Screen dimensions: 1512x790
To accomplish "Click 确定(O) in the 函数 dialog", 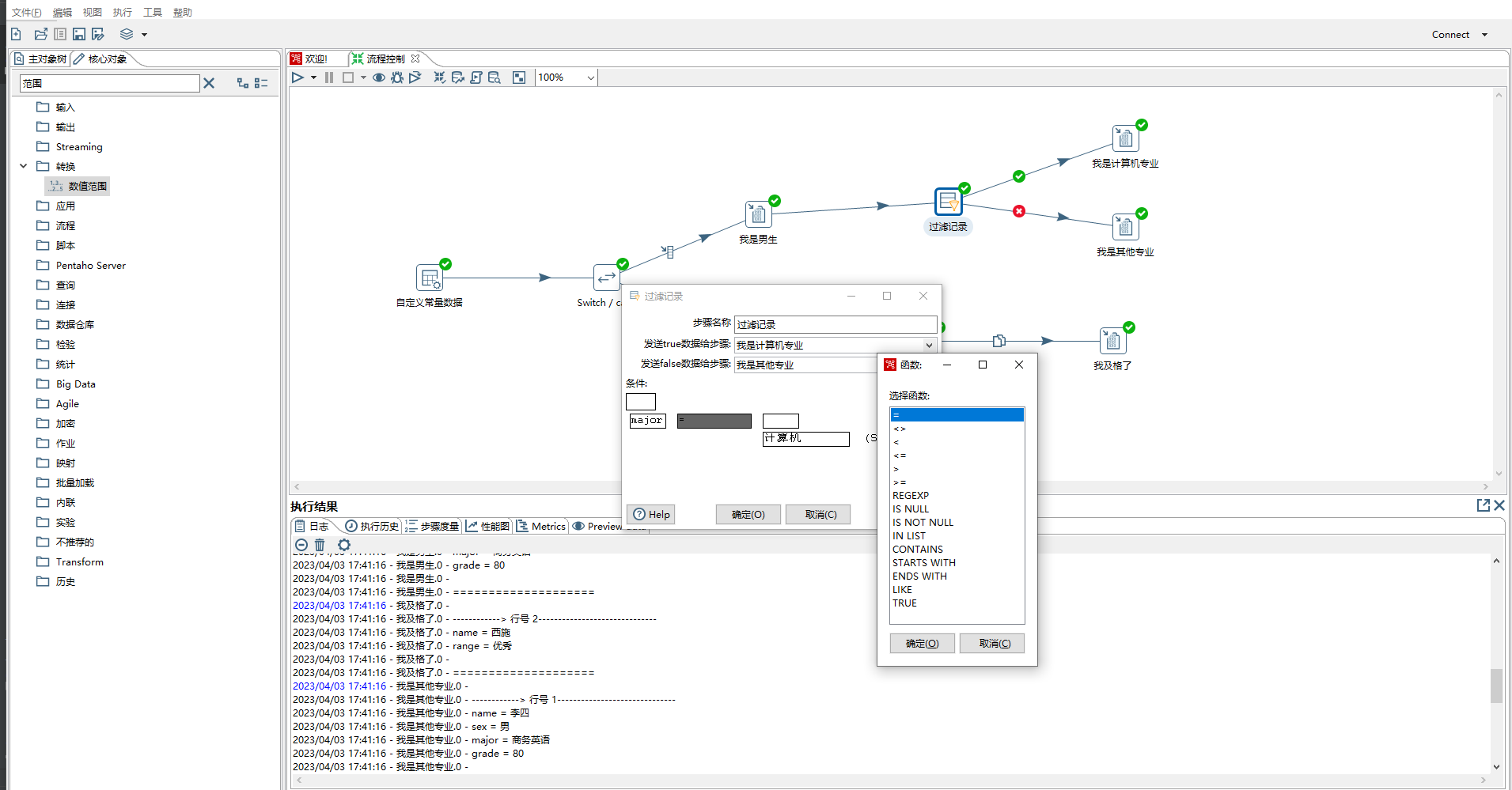I will pyautogui.click(x=922, y=643).
